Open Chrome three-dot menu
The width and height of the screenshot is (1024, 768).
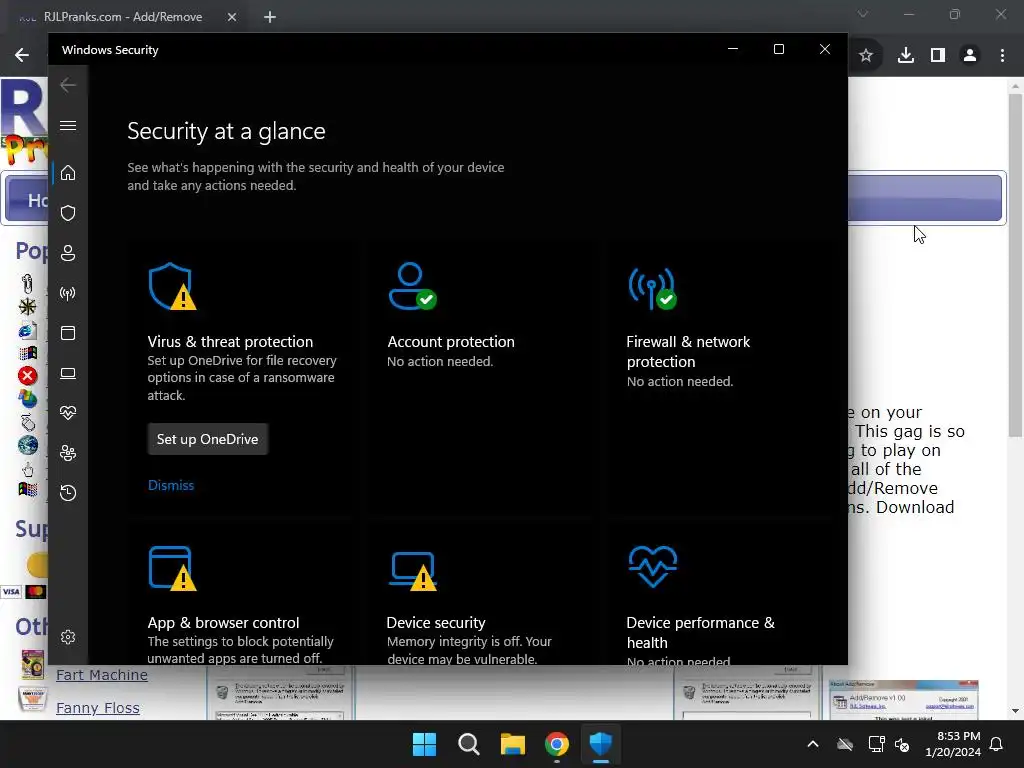point(1002,56)
